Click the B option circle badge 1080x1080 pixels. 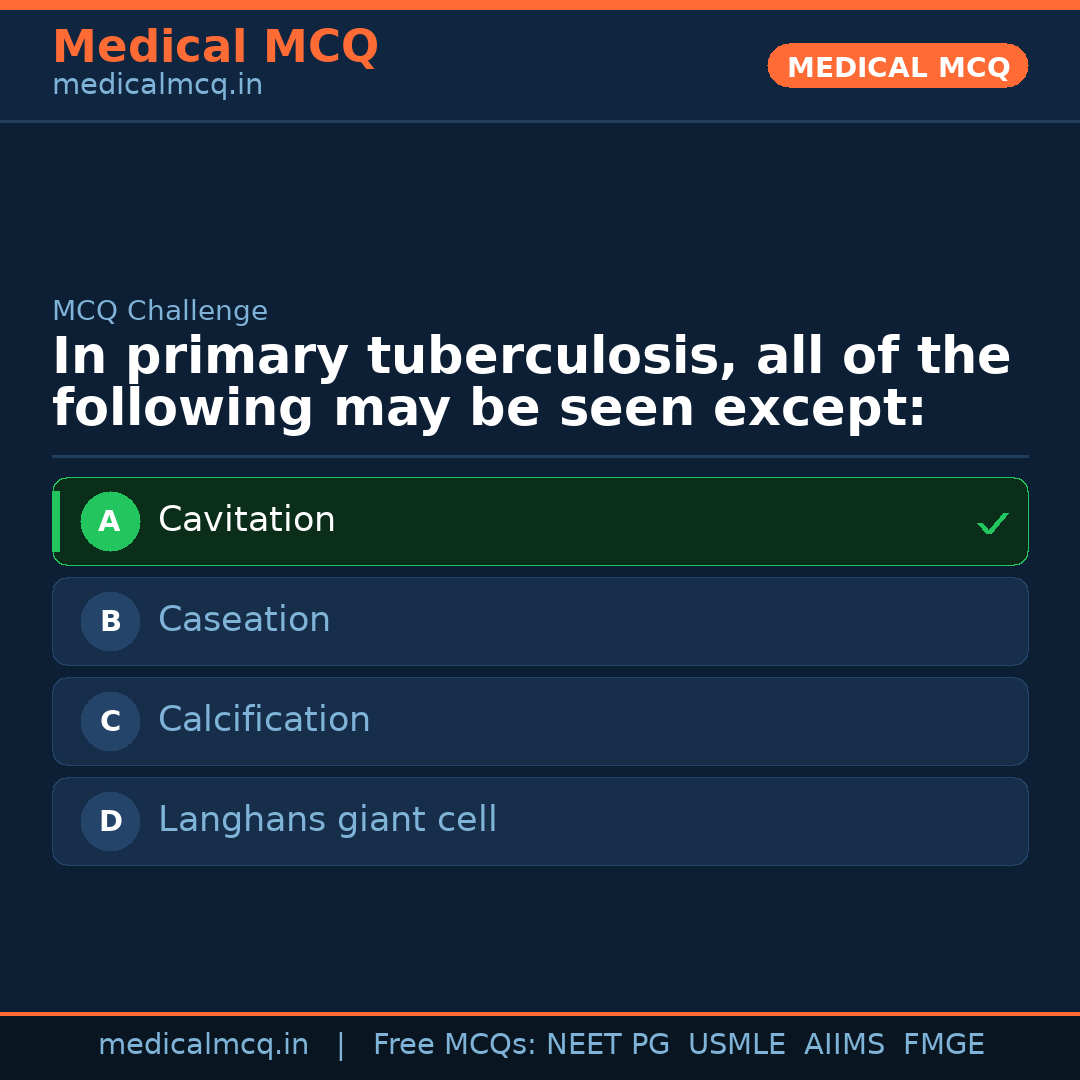(110, 621)
